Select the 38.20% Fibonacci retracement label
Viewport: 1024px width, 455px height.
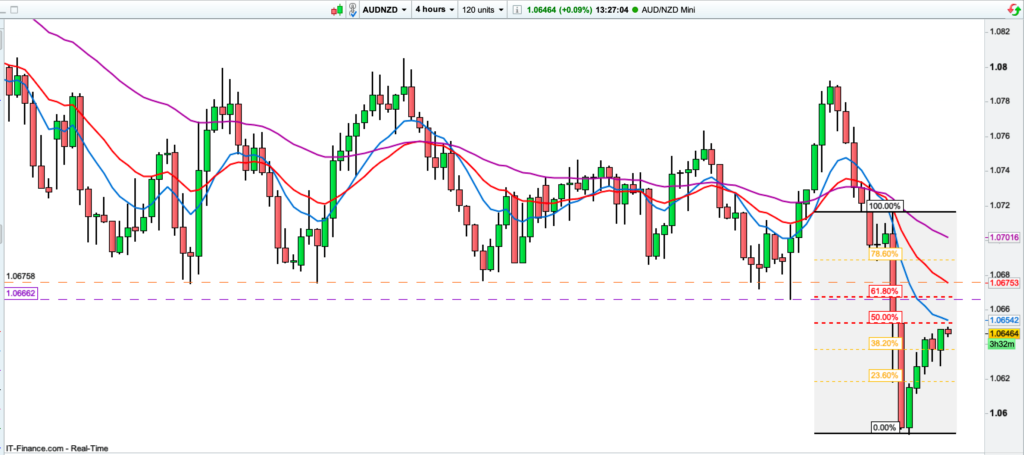tap(884, 342)
